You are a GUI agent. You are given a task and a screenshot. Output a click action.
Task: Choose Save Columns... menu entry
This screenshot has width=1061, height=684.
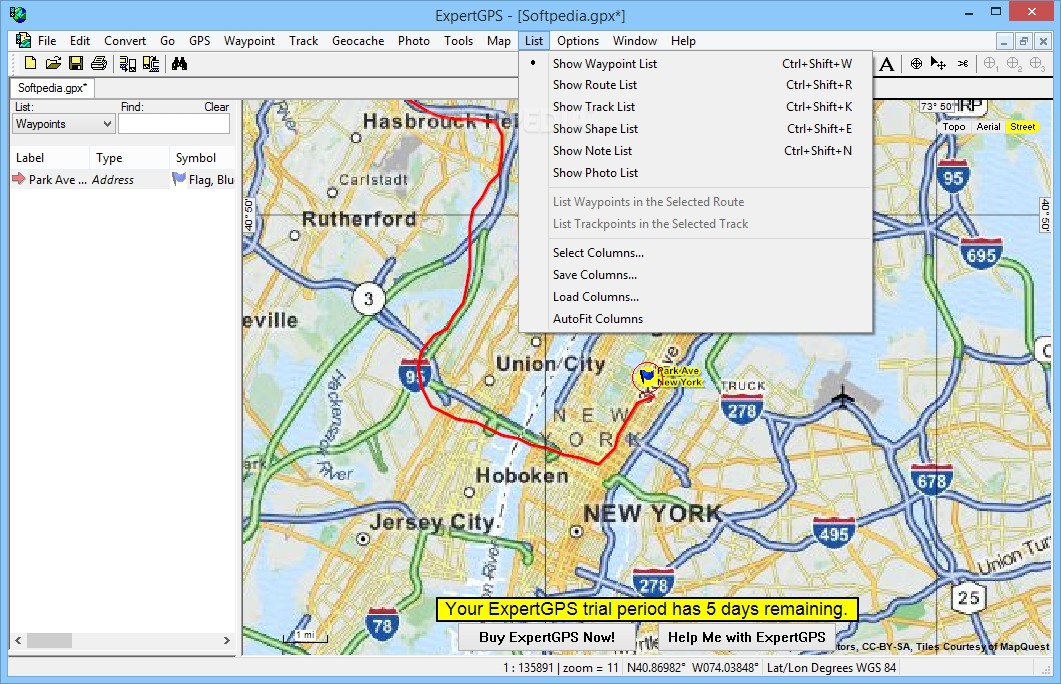[696, 275]
